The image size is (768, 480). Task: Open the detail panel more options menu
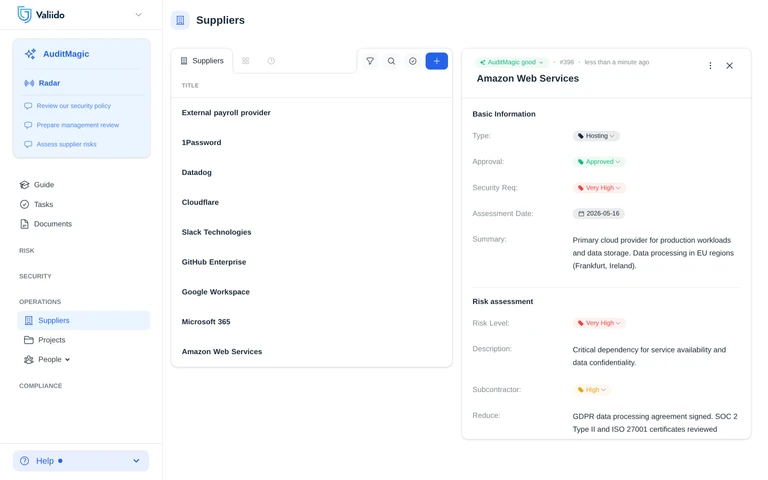coord(710,66)
